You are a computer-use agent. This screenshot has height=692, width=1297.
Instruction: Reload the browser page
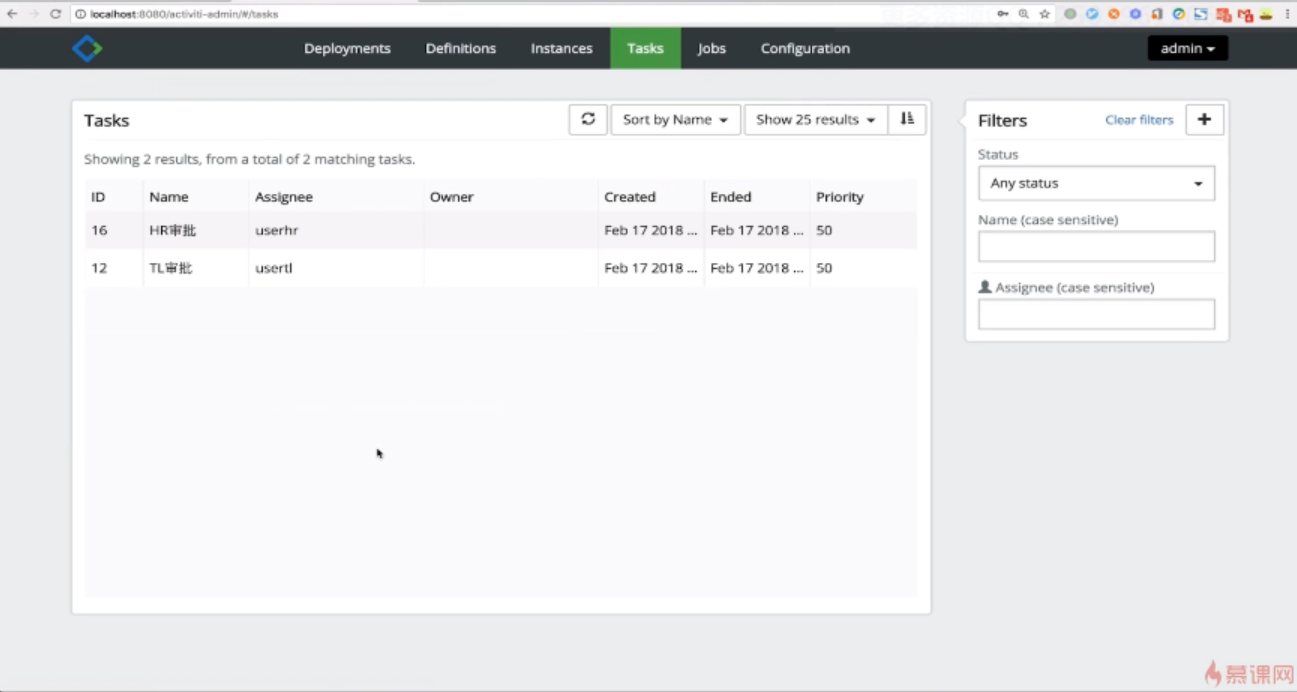pos(55,14)
